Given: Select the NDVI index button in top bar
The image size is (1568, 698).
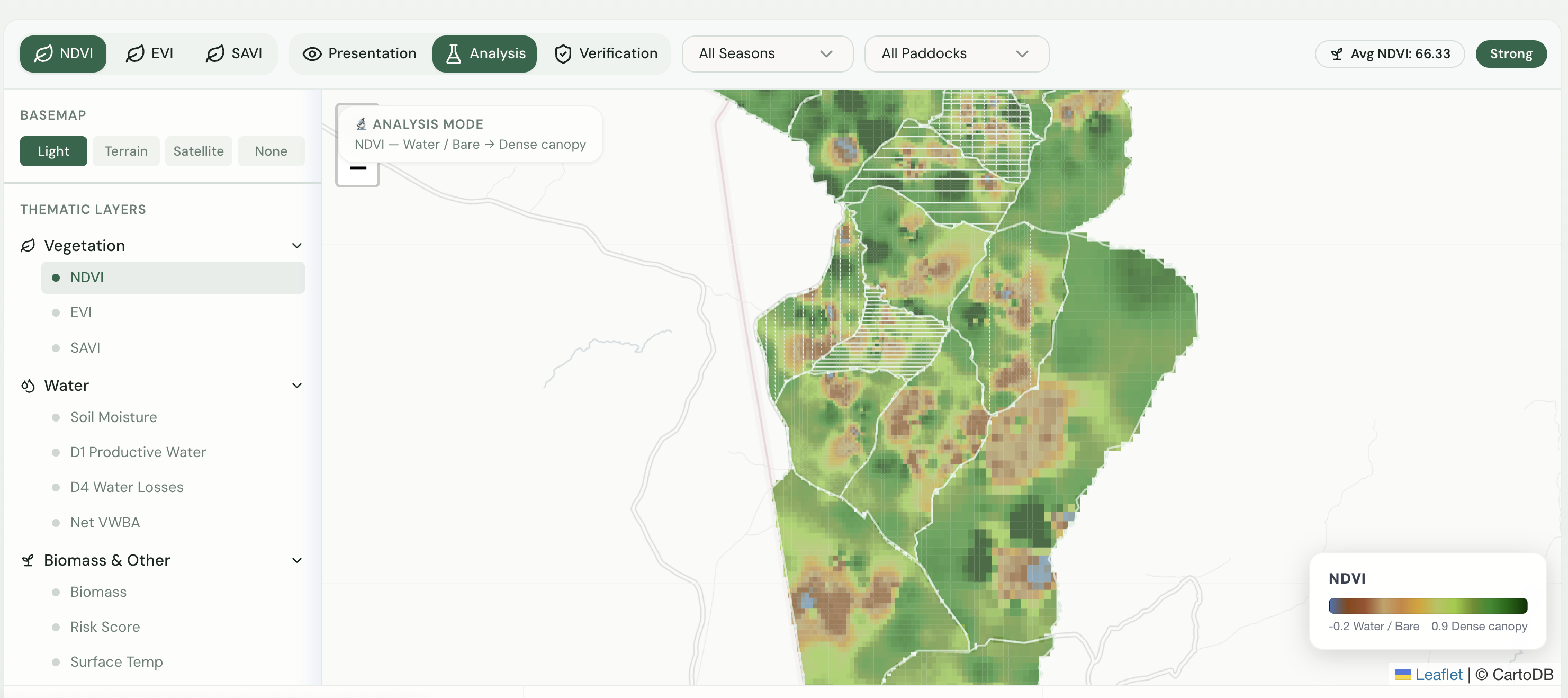Looking at the screenshot, I should (x=64, y=53).
